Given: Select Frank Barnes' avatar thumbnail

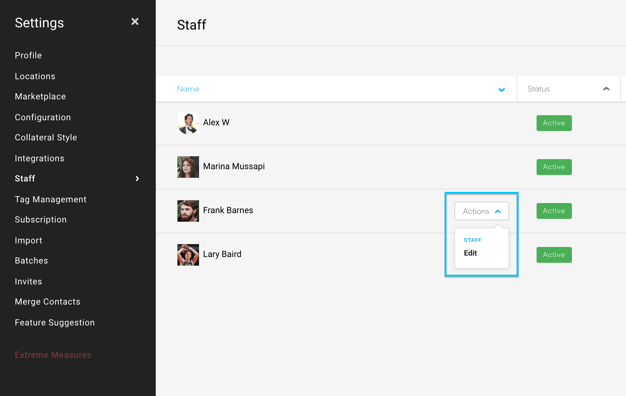Looking at the screenshot, I should click(x=188, y=211).
